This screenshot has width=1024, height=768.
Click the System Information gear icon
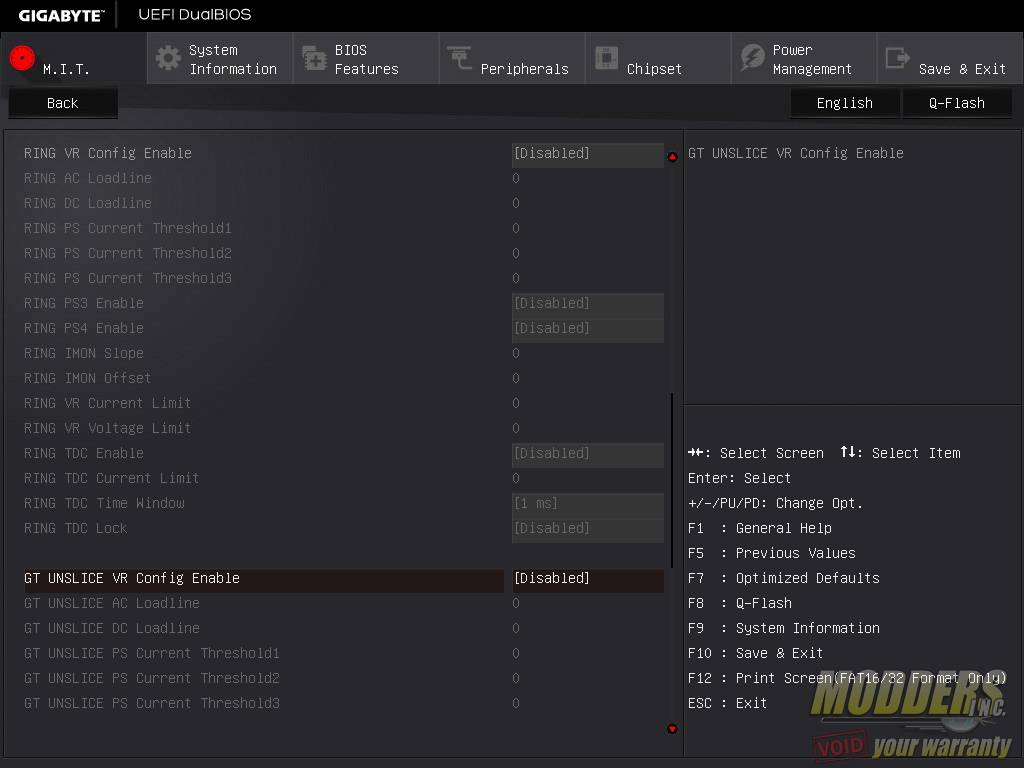click(x=168, y=58)
